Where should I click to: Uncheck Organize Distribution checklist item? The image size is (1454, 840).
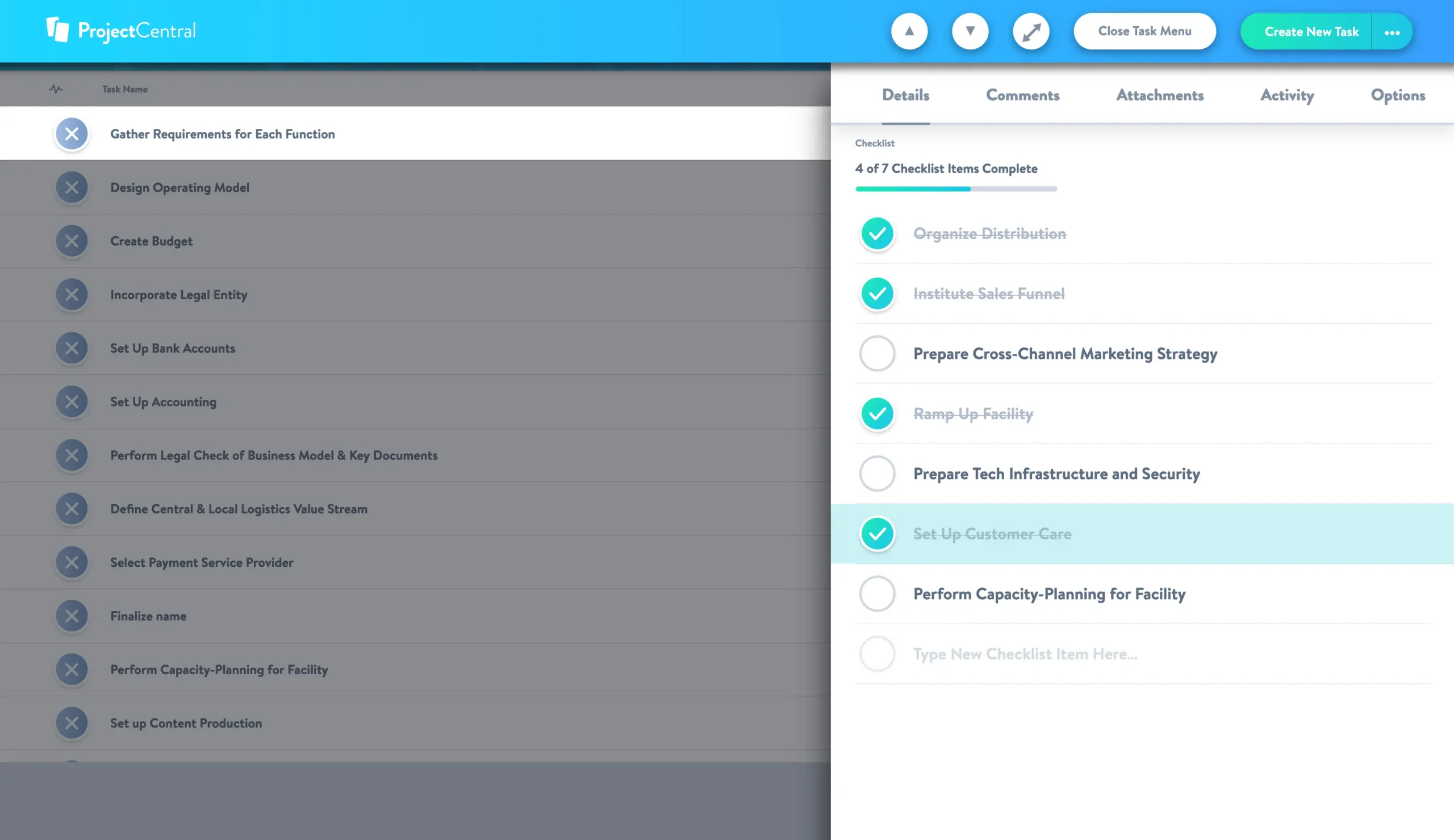(877, 233)
